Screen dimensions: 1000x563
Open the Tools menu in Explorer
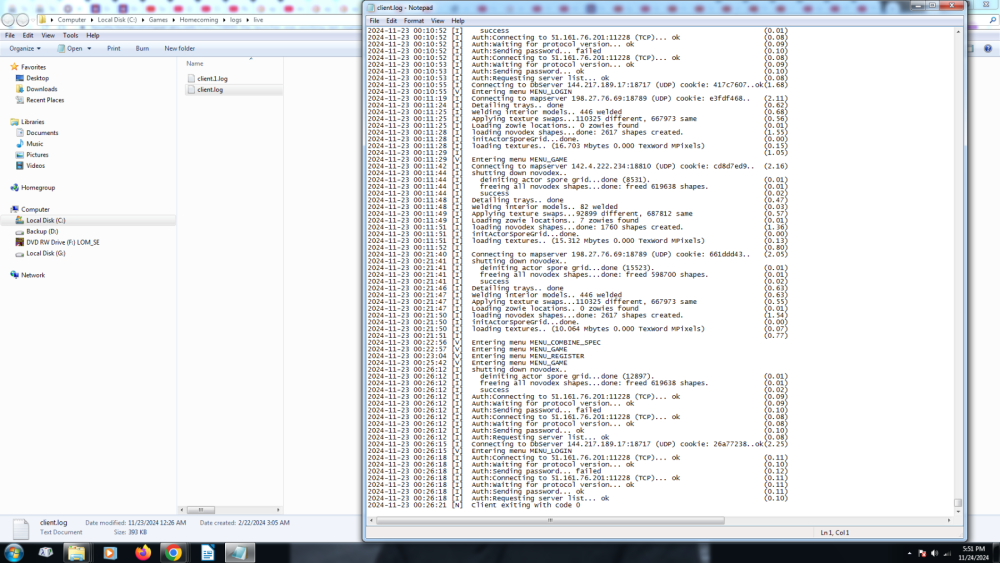point(70,35)
